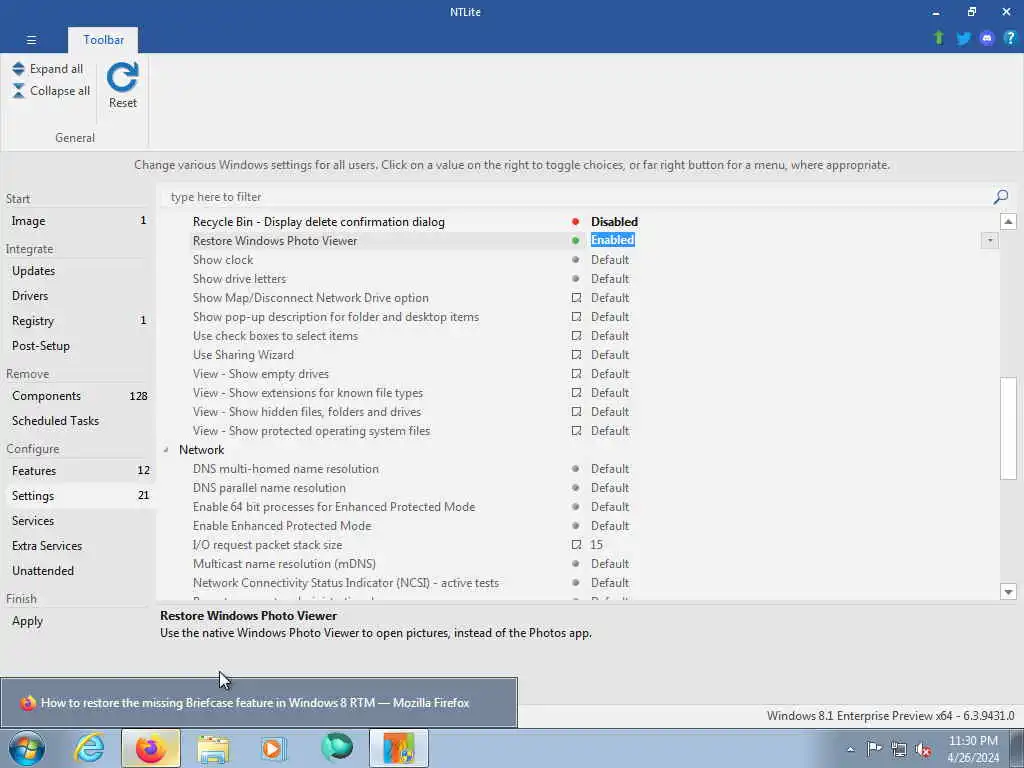Click the edit icon for Show Map/Disconnect Network Drive
The image size is (1024, 768).
pyautogui.click(x=576, y=297)
